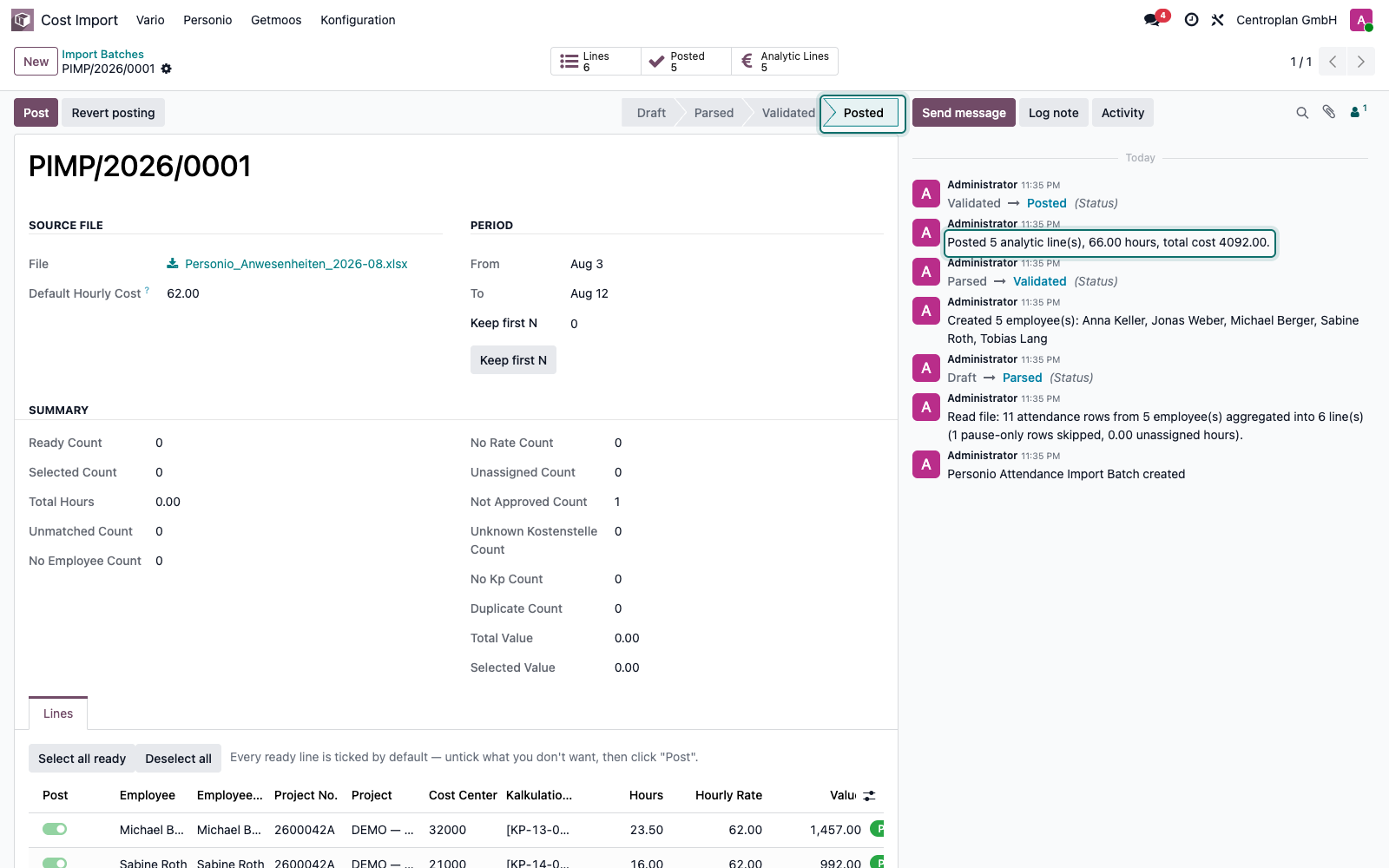Image resolution: width=1389 pixels, height=868 pixels.
Task: Open the Cost Import app home icon
Action: [23, 19]
